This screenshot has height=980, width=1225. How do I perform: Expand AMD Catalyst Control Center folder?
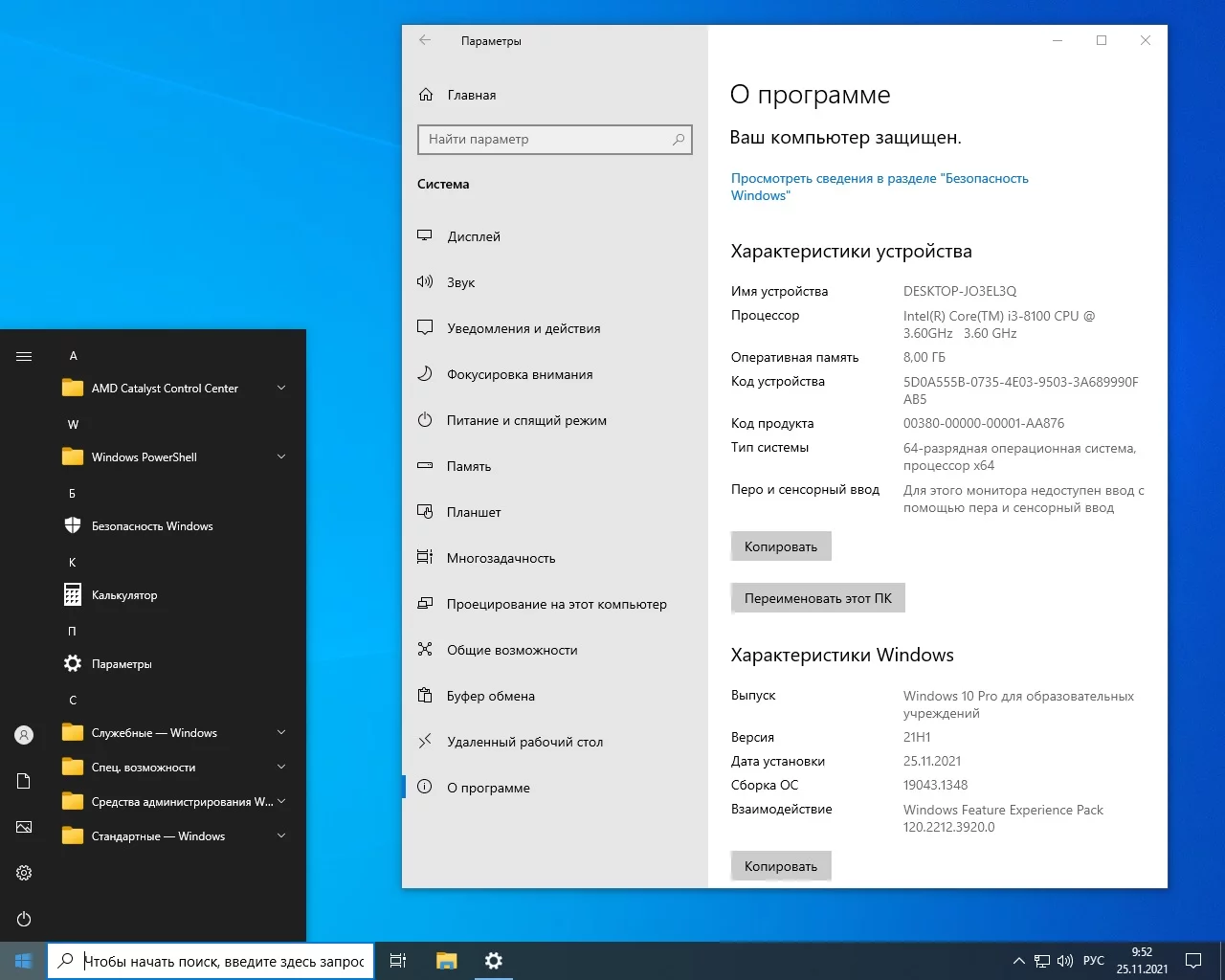(x=281, y=388)
